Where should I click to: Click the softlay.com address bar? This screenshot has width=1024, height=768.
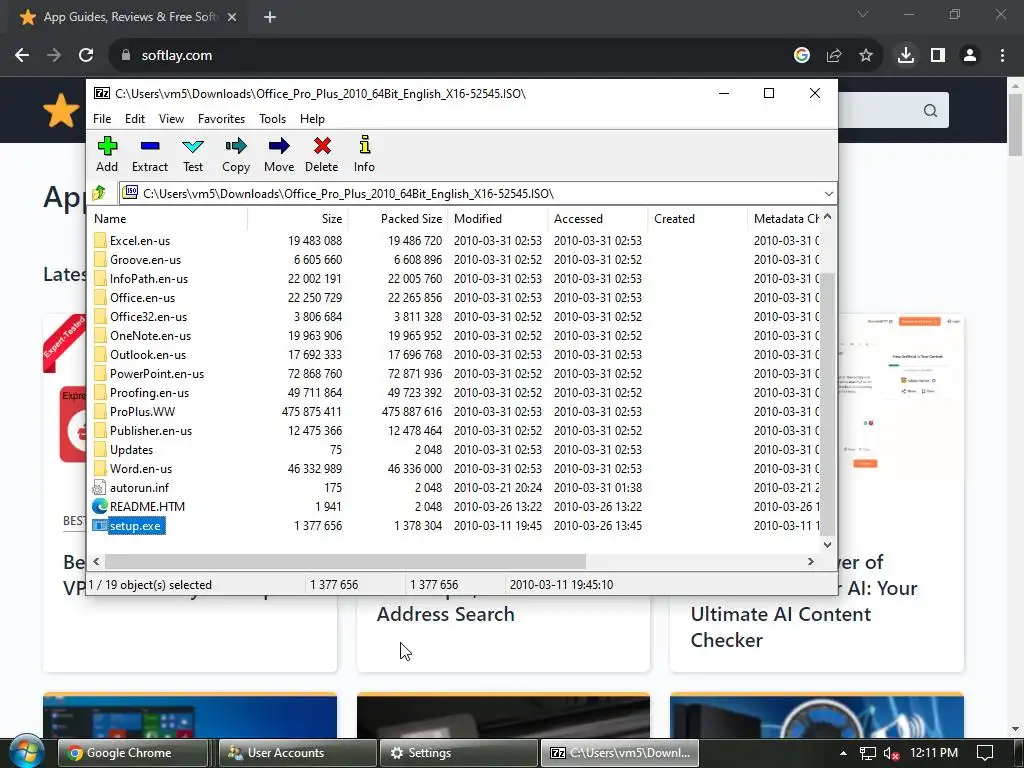click(x=452, y=56)
